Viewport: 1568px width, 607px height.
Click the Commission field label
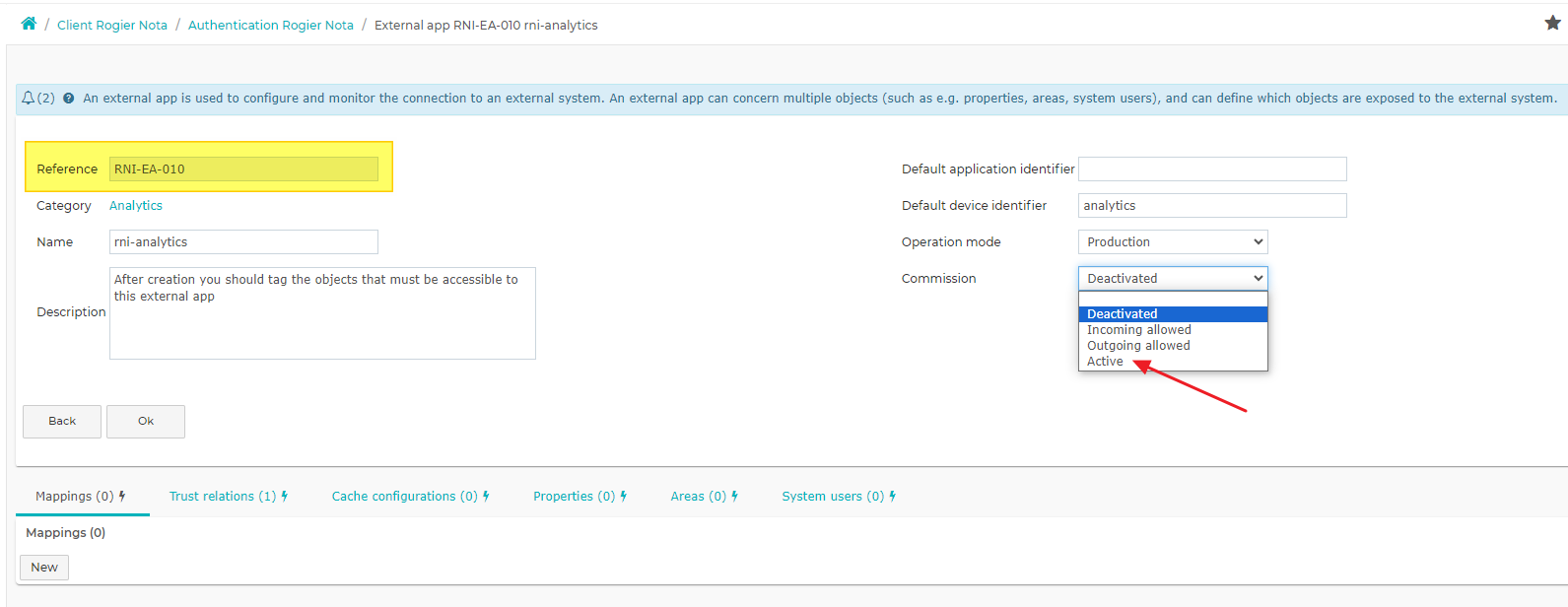pyautogui.click(x=939, y=279)
